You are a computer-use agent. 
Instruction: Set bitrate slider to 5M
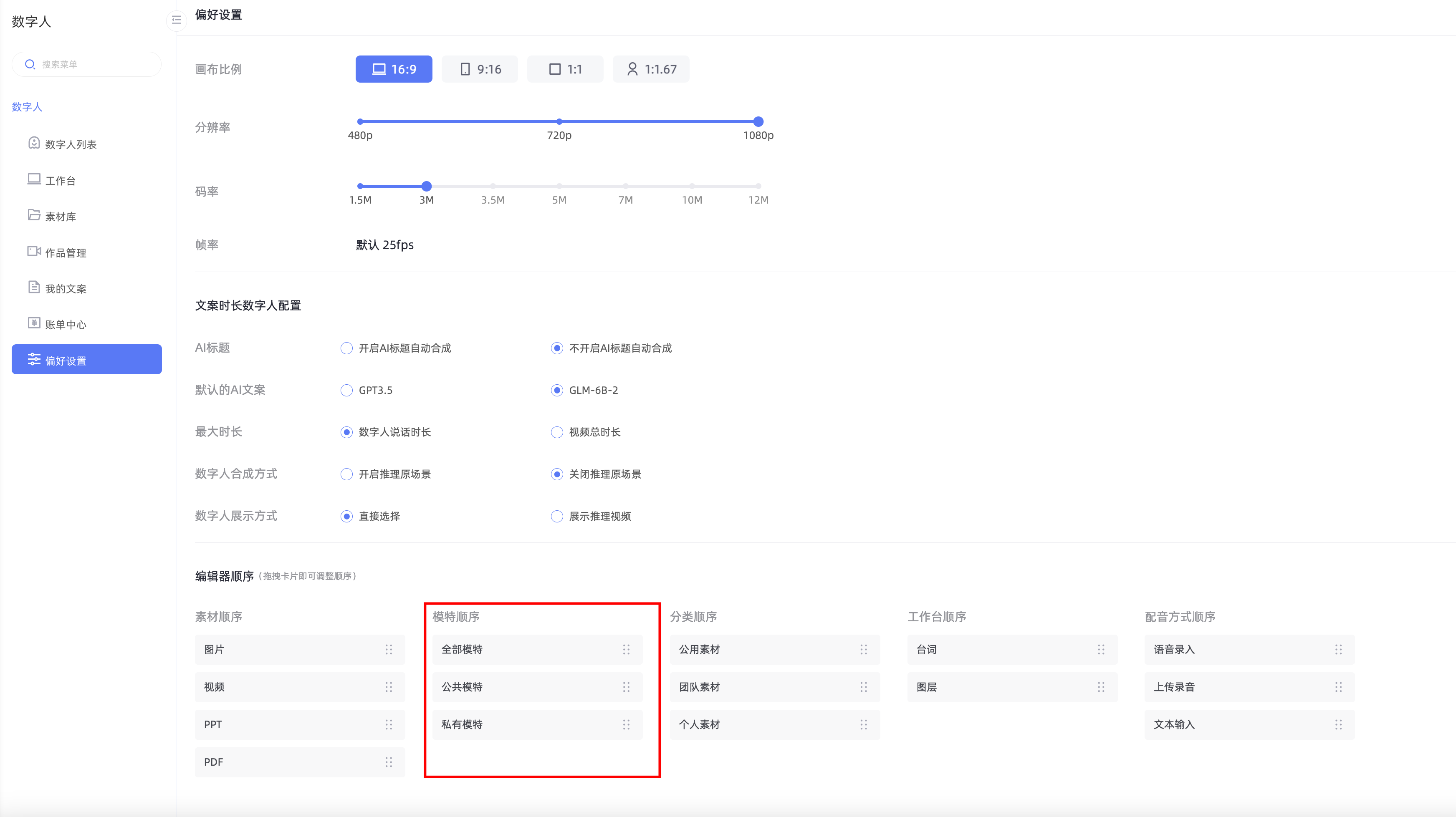click(559, 186)
